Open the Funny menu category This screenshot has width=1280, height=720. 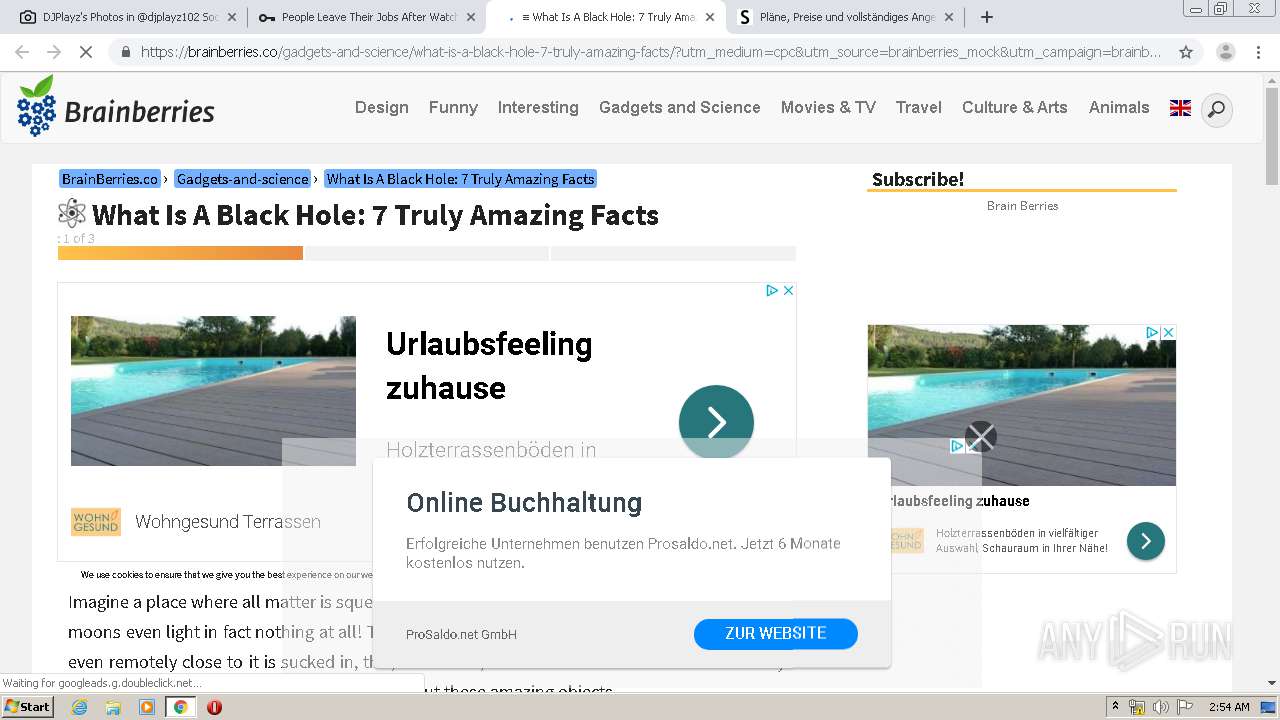453,107
